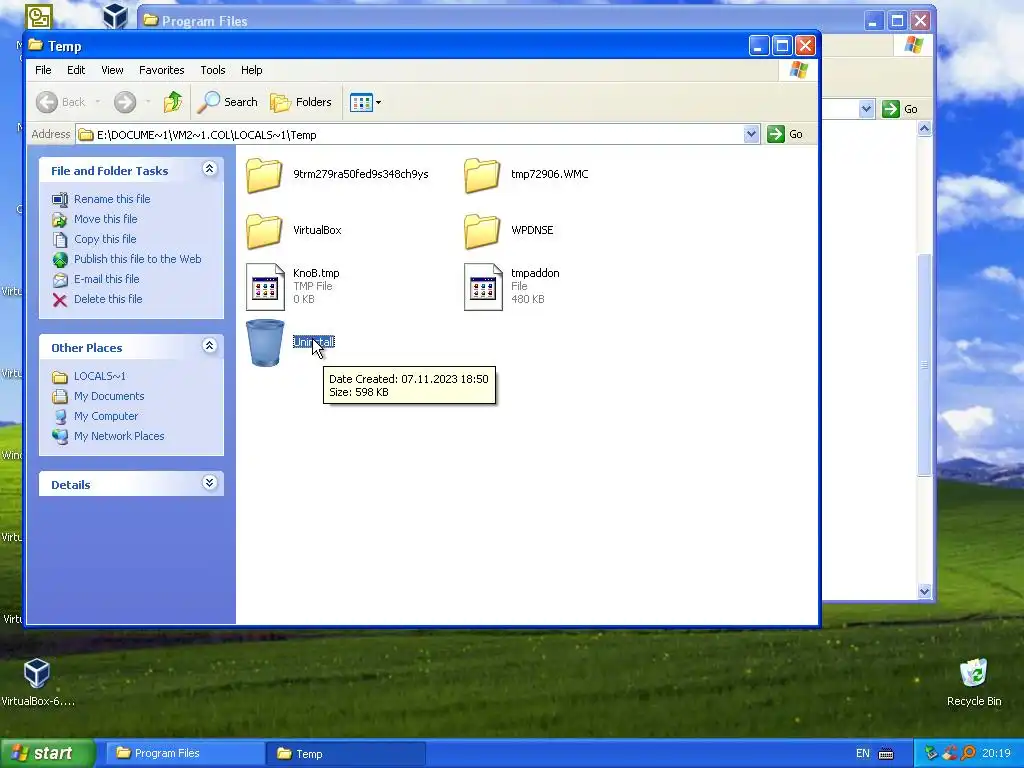Click the system clock showing 20:19

(996, 754)
